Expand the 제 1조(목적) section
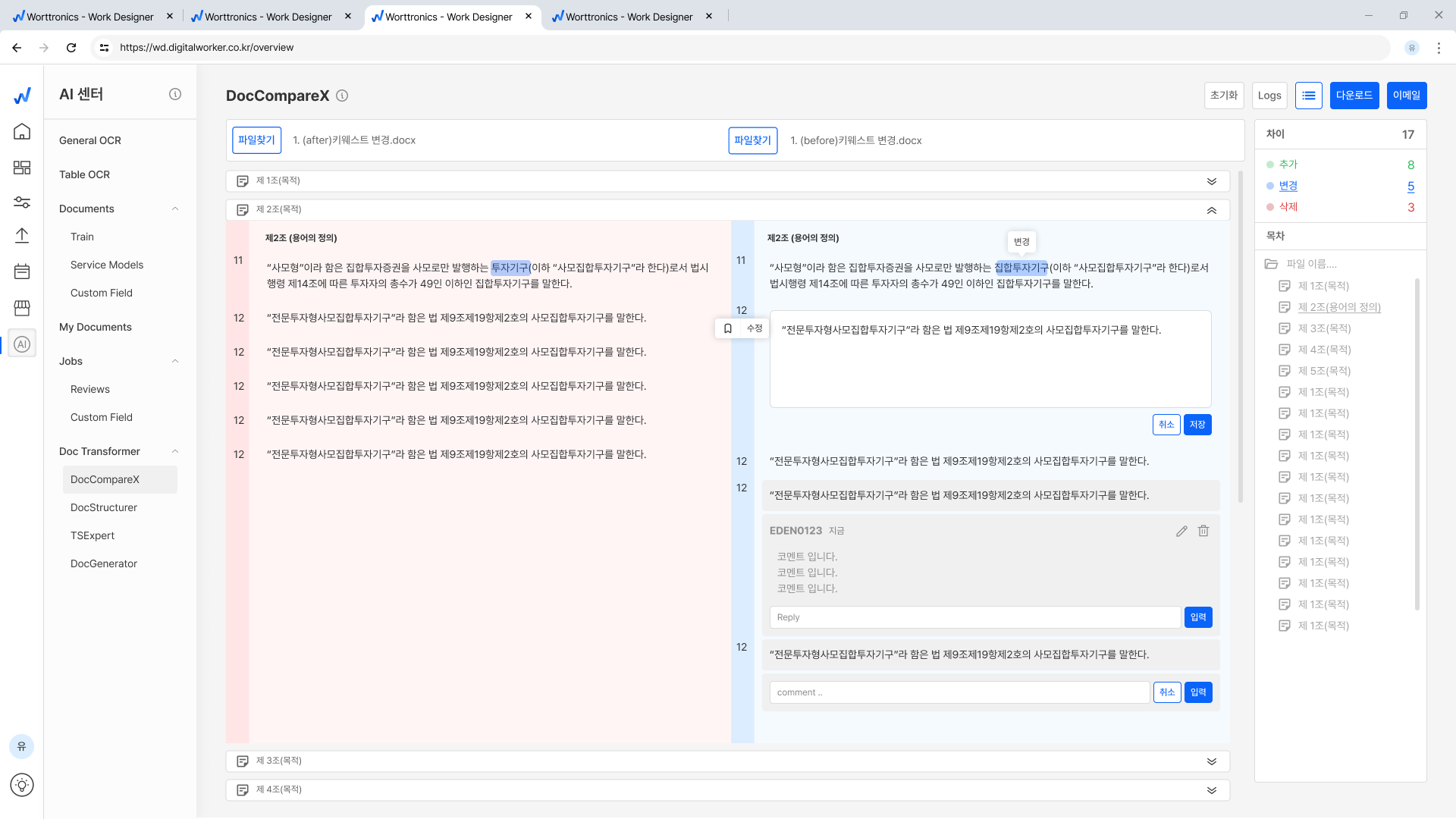 click(x=1211, y=181)
